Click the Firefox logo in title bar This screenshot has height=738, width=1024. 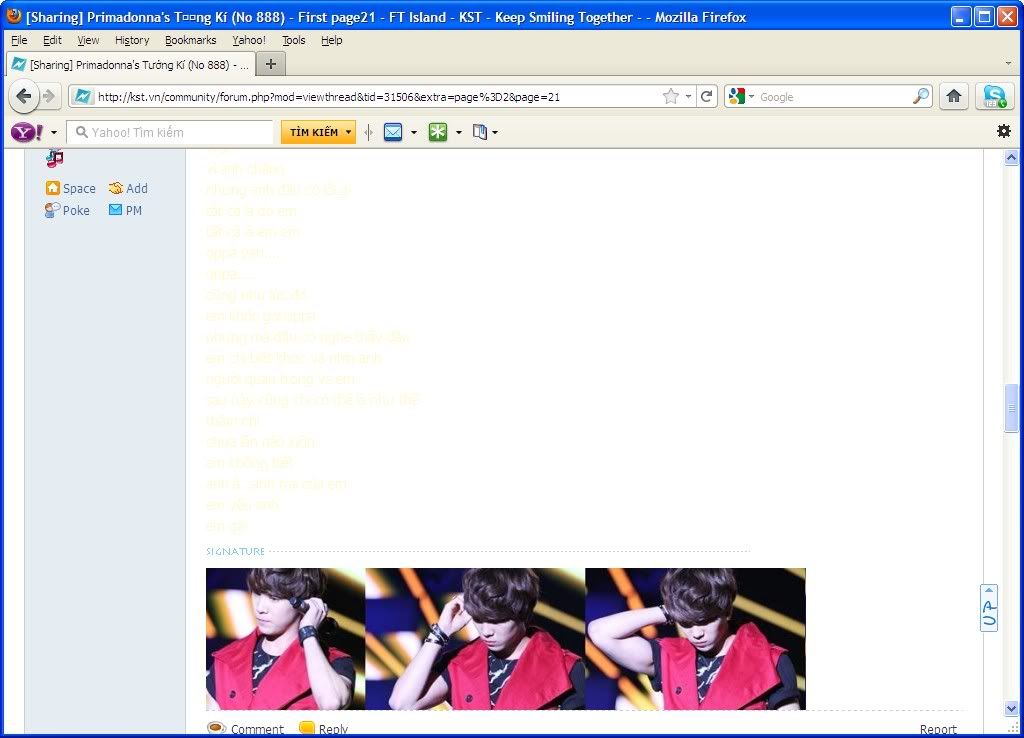[x=13, y=16]
